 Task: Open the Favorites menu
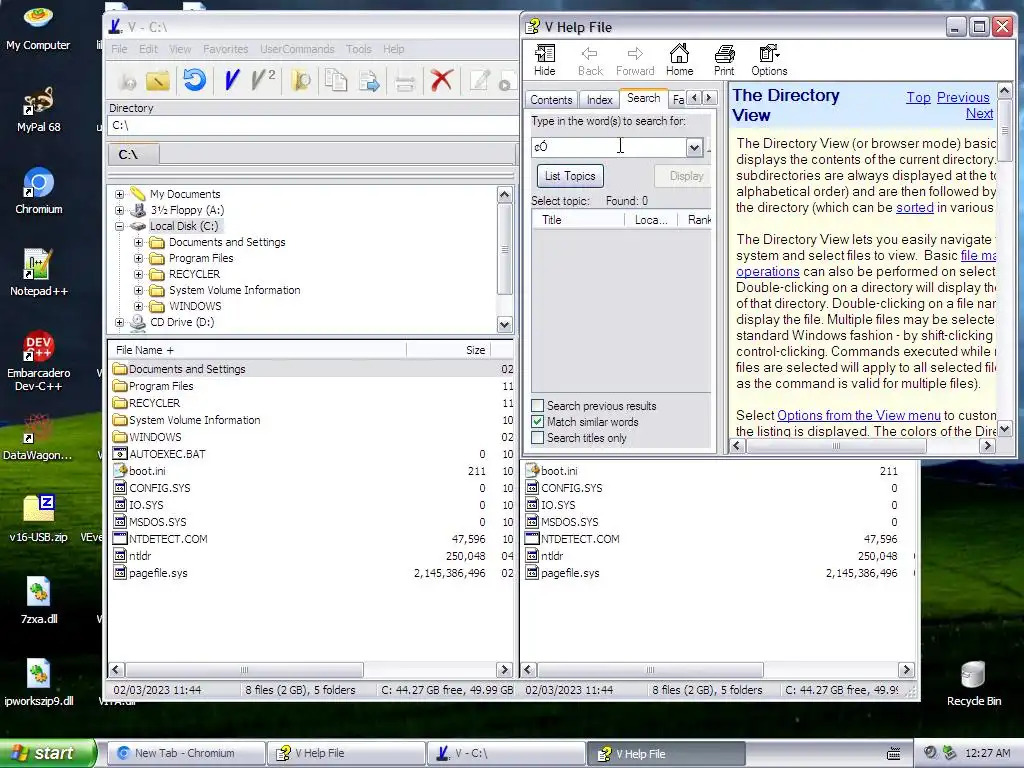point(225,49)
